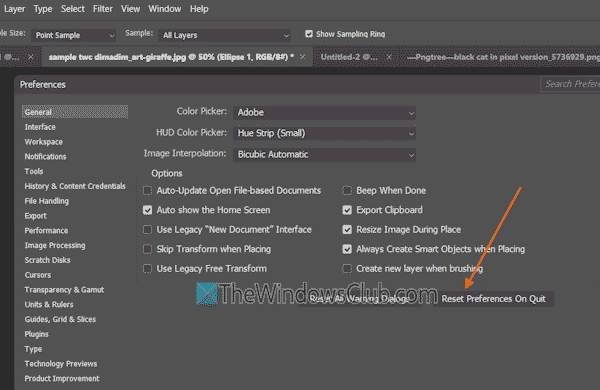Expand the HUD Color Picker dropdown
The height and width of the screenshot is (390, 600).
click(x=324, y=133)
